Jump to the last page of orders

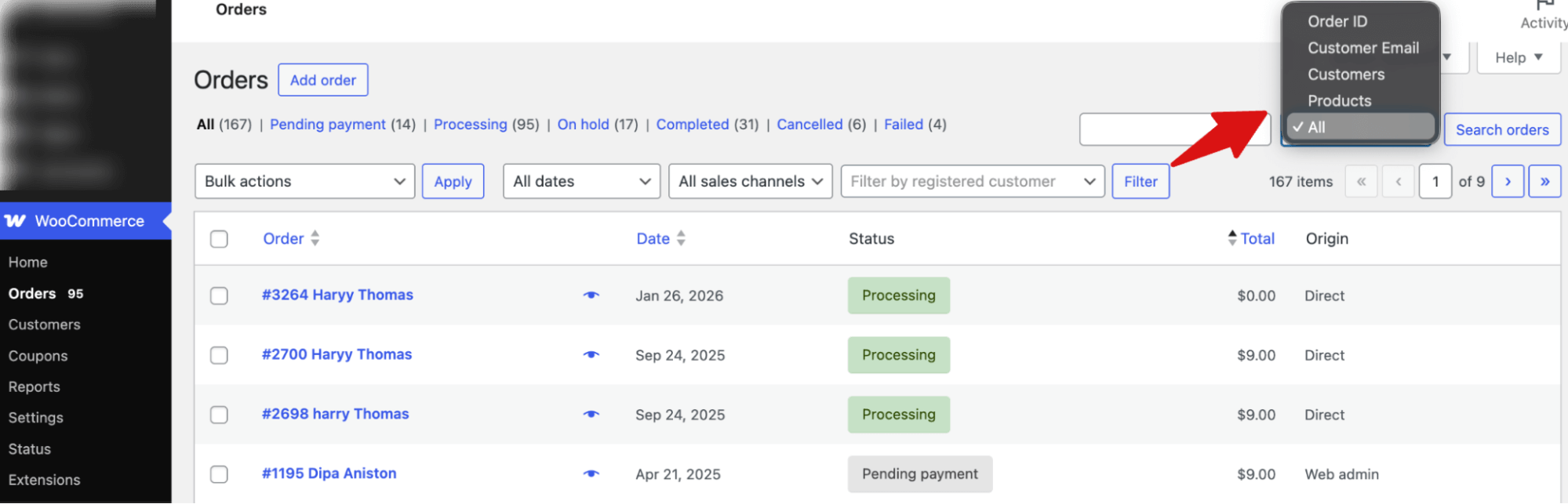[x=1544, y=181]
